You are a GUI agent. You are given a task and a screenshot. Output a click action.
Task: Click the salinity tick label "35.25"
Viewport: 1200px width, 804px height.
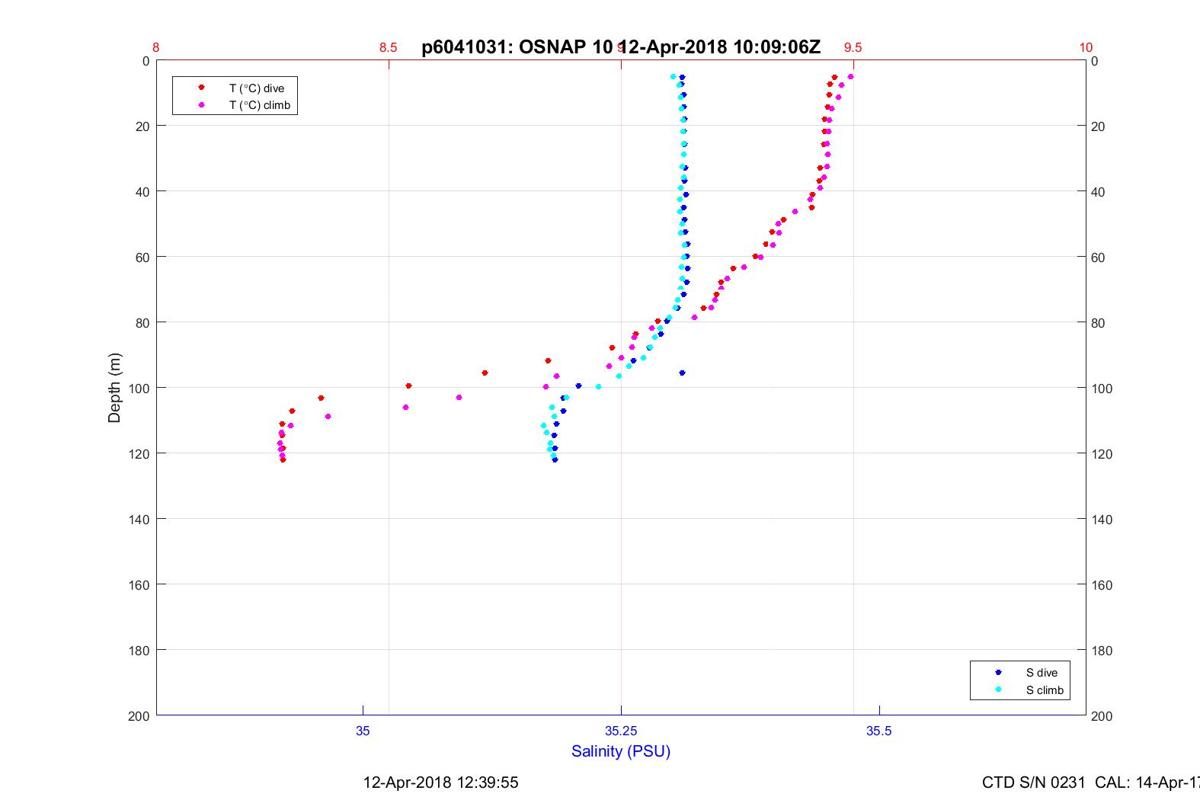(621, 731)
